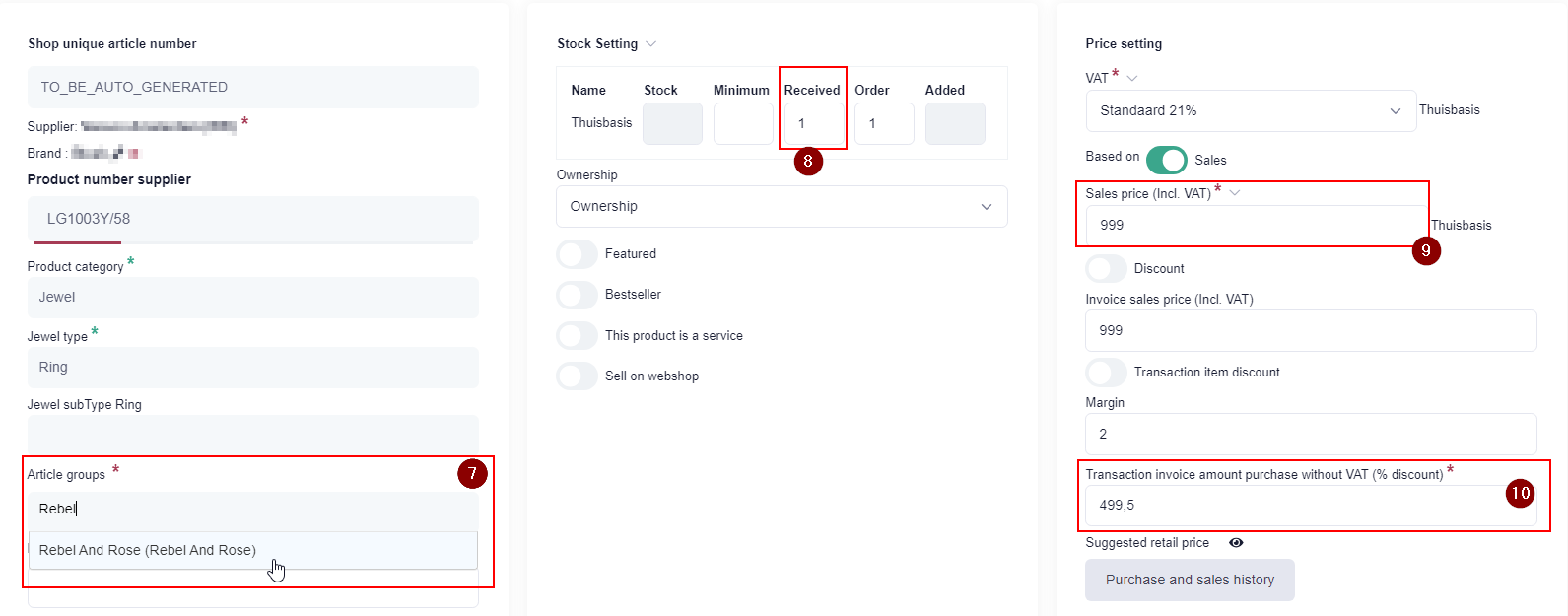Click the Margin input field

point(1311,435)
